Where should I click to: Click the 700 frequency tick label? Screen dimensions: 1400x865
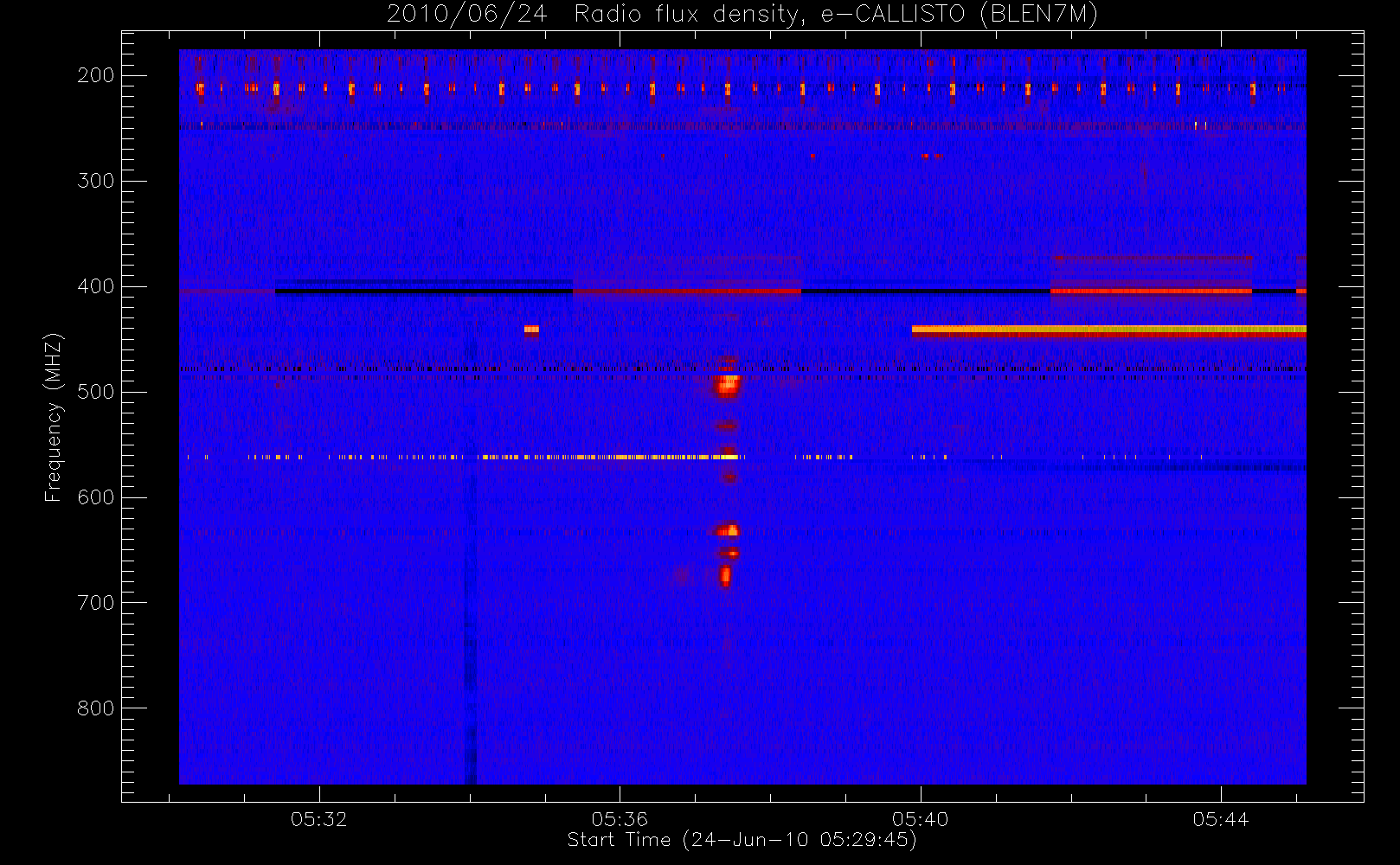[x=96, y=603]
